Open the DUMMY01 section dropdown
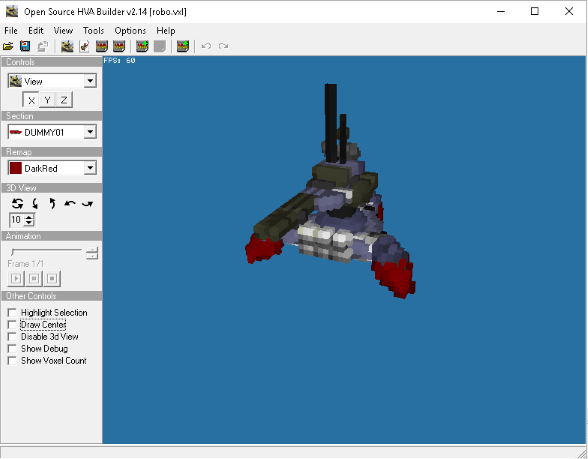588x459 pixels. pyautogui.click(x=90, y=132)
